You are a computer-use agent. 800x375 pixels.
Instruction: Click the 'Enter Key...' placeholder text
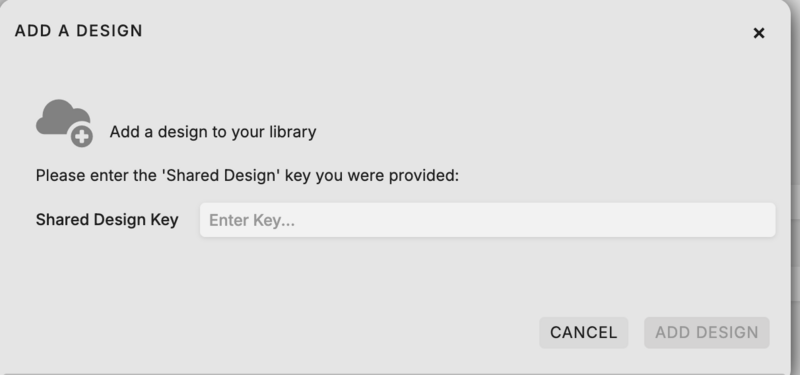click(x=252, y=220)
